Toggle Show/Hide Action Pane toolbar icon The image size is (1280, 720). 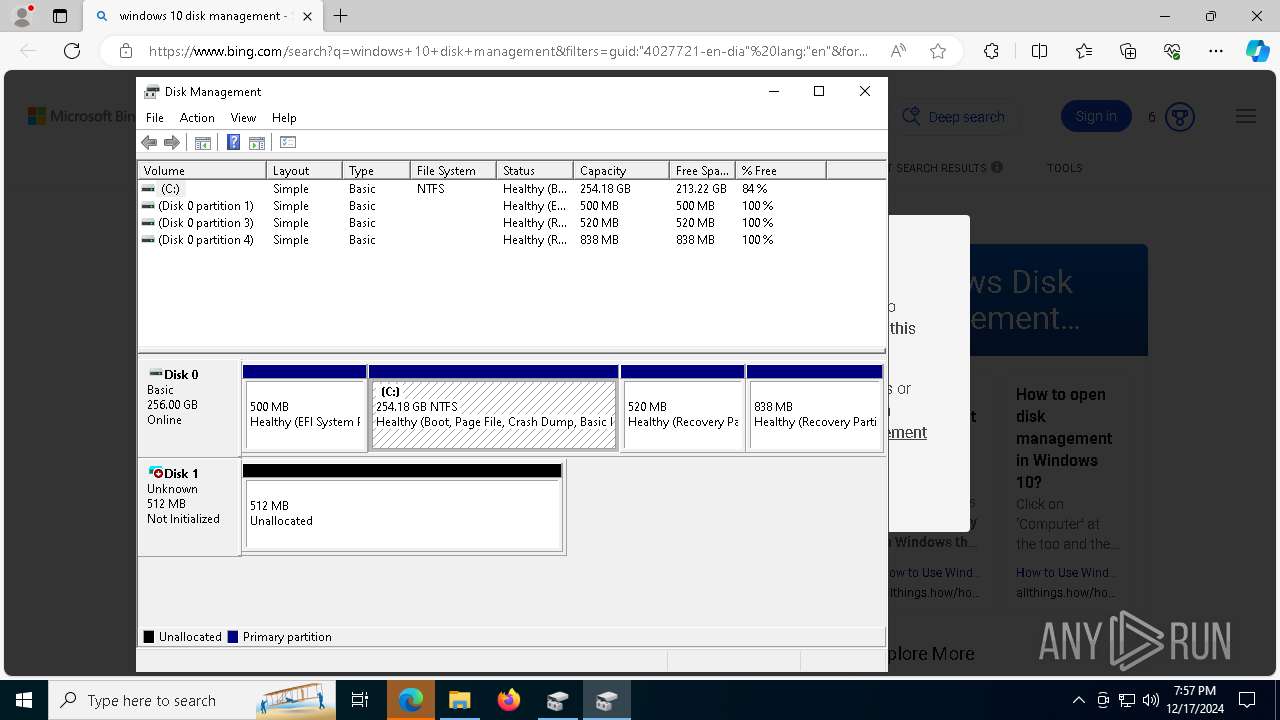coord(257,143)
